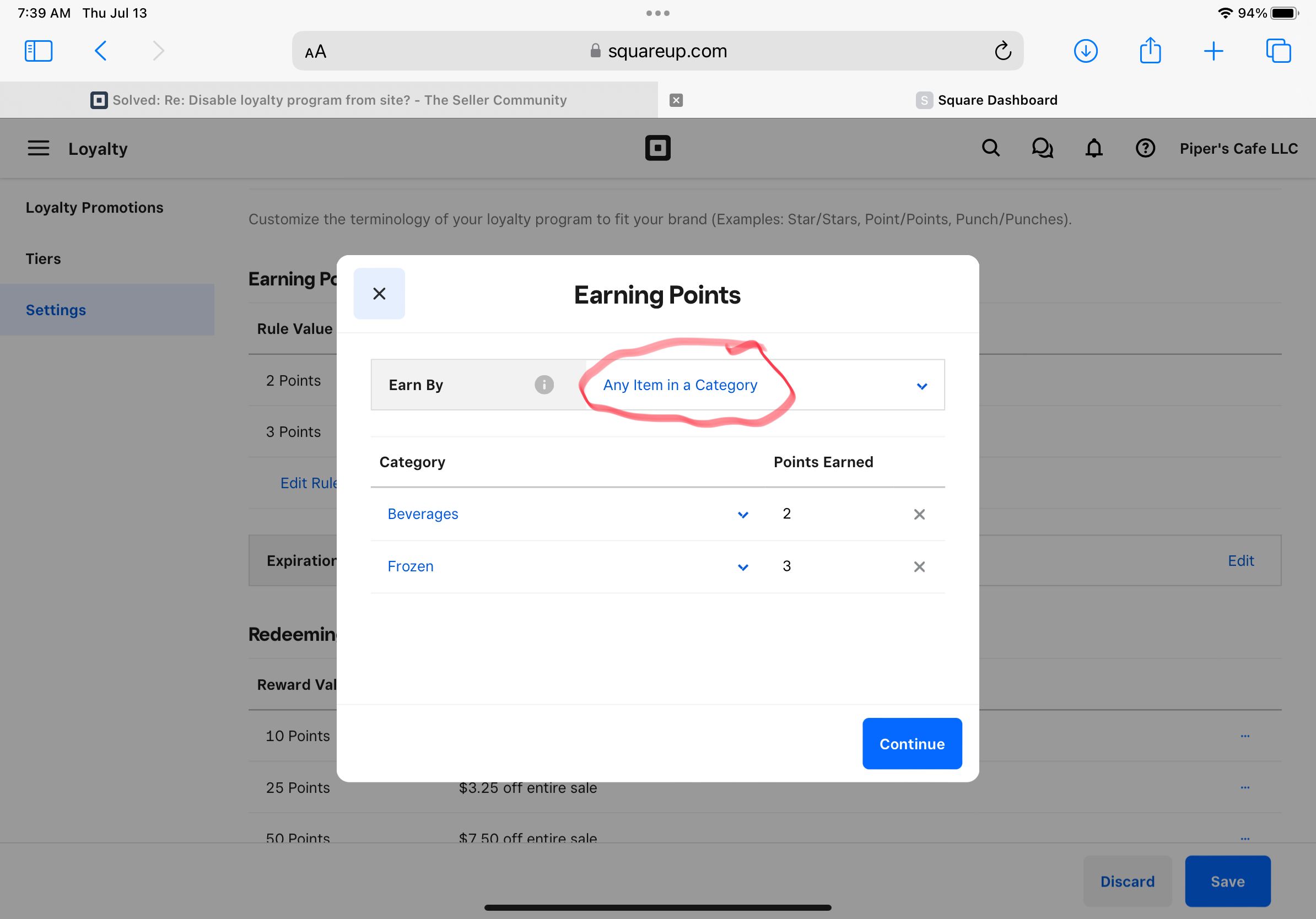The width and height of the screenshot is (1316, 919).
Task: Open Loyalty Promotions in sidebar
Action: (95, 207)
